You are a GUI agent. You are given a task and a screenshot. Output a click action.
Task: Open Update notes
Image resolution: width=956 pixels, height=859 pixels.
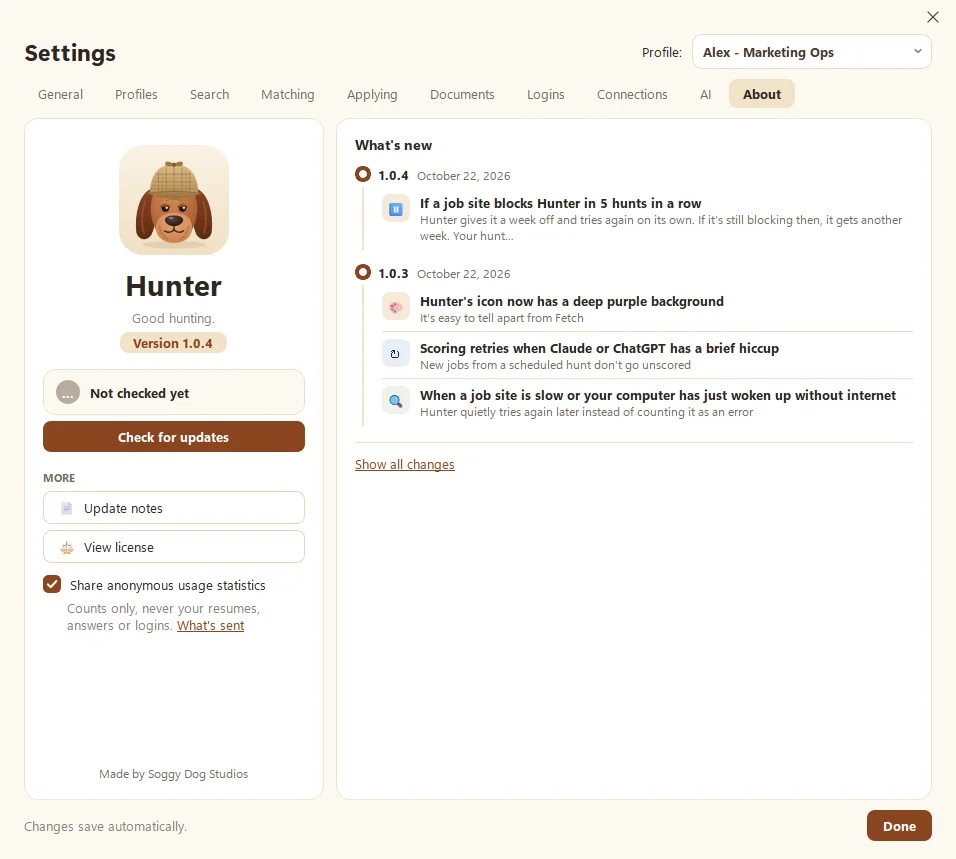point(174,508)
